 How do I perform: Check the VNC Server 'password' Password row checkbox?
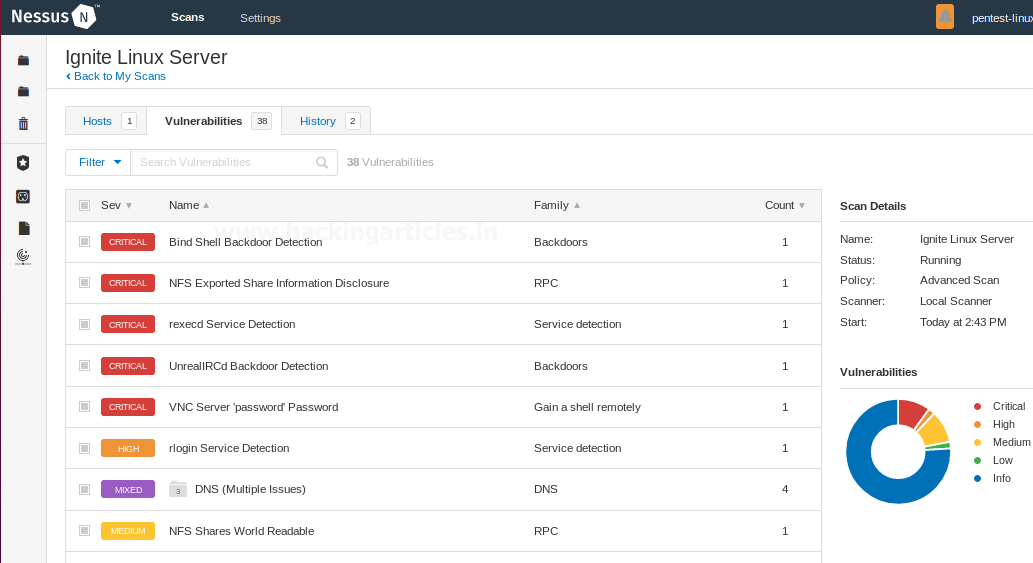[84, 407]
